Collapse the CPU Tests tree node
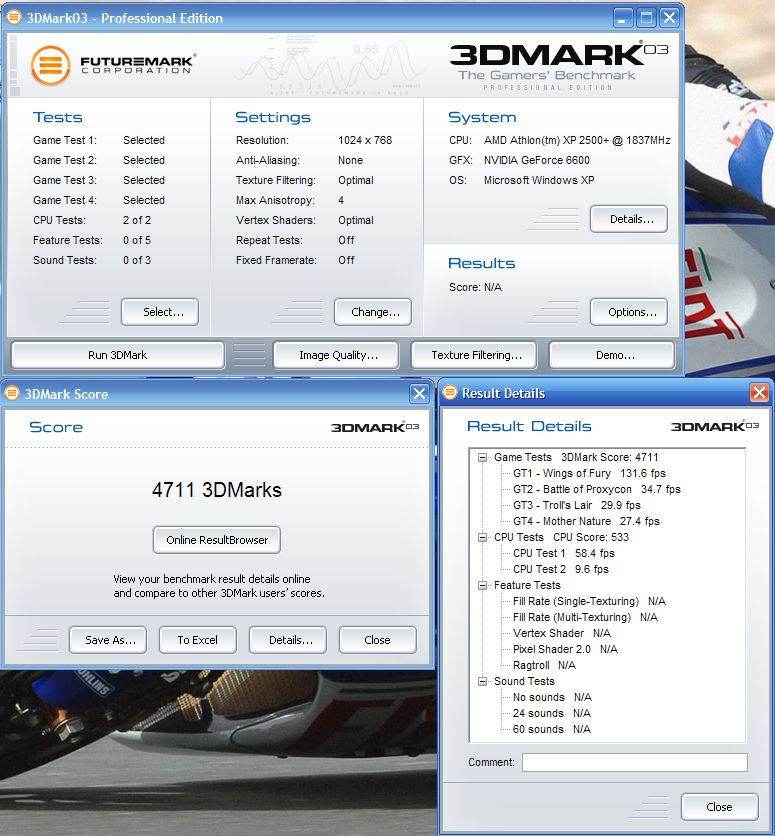Image resolution: width=775 pixels, height=836 pixels. 482,537
